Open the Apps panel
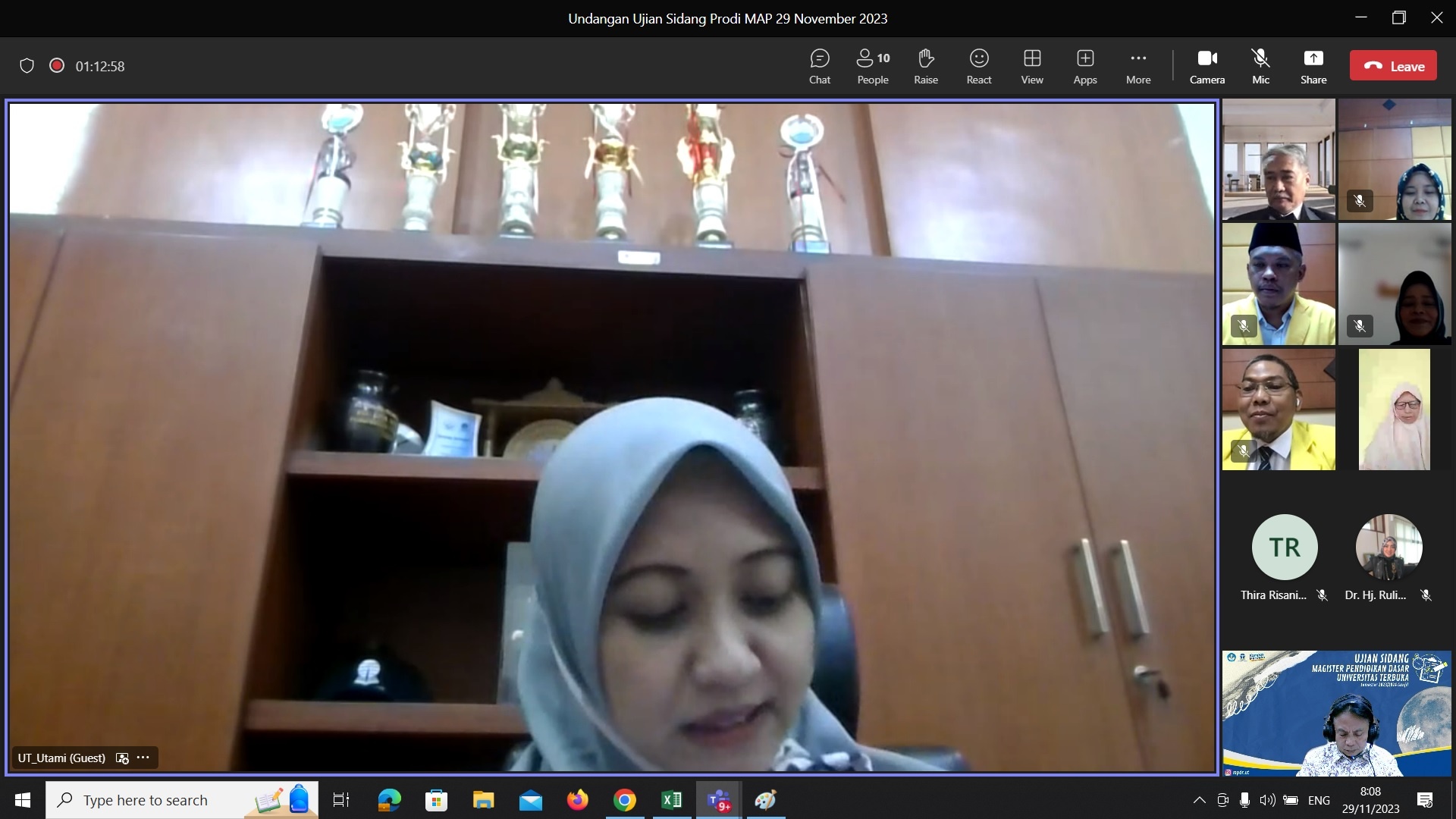The width and height of the screenshot is (1456, 819). [x=1085, y=66]
